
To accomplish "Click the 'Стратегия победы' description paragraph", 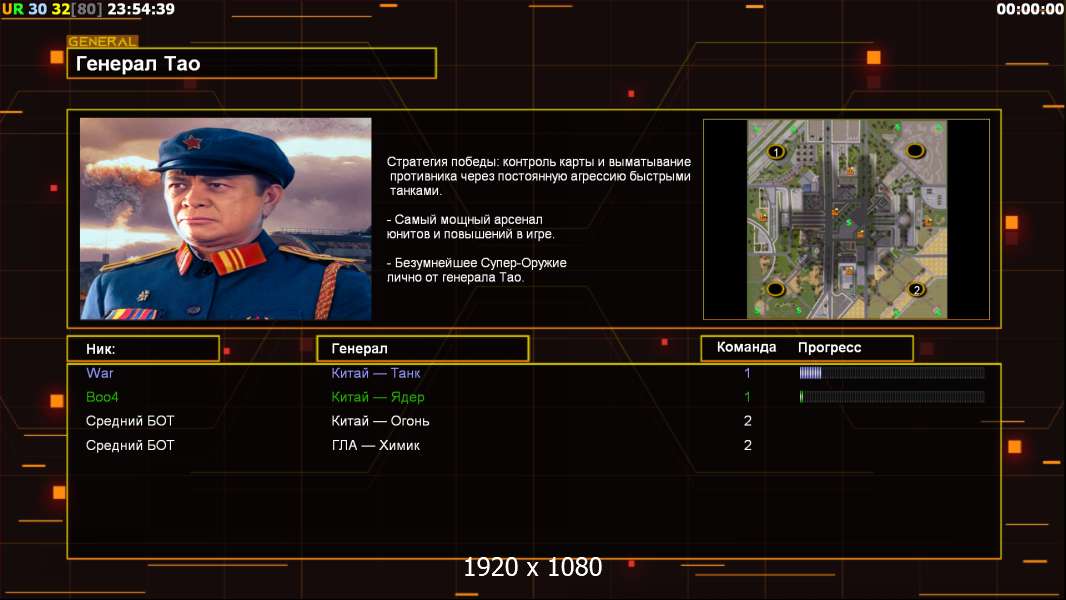I will (x=538, y=176).
